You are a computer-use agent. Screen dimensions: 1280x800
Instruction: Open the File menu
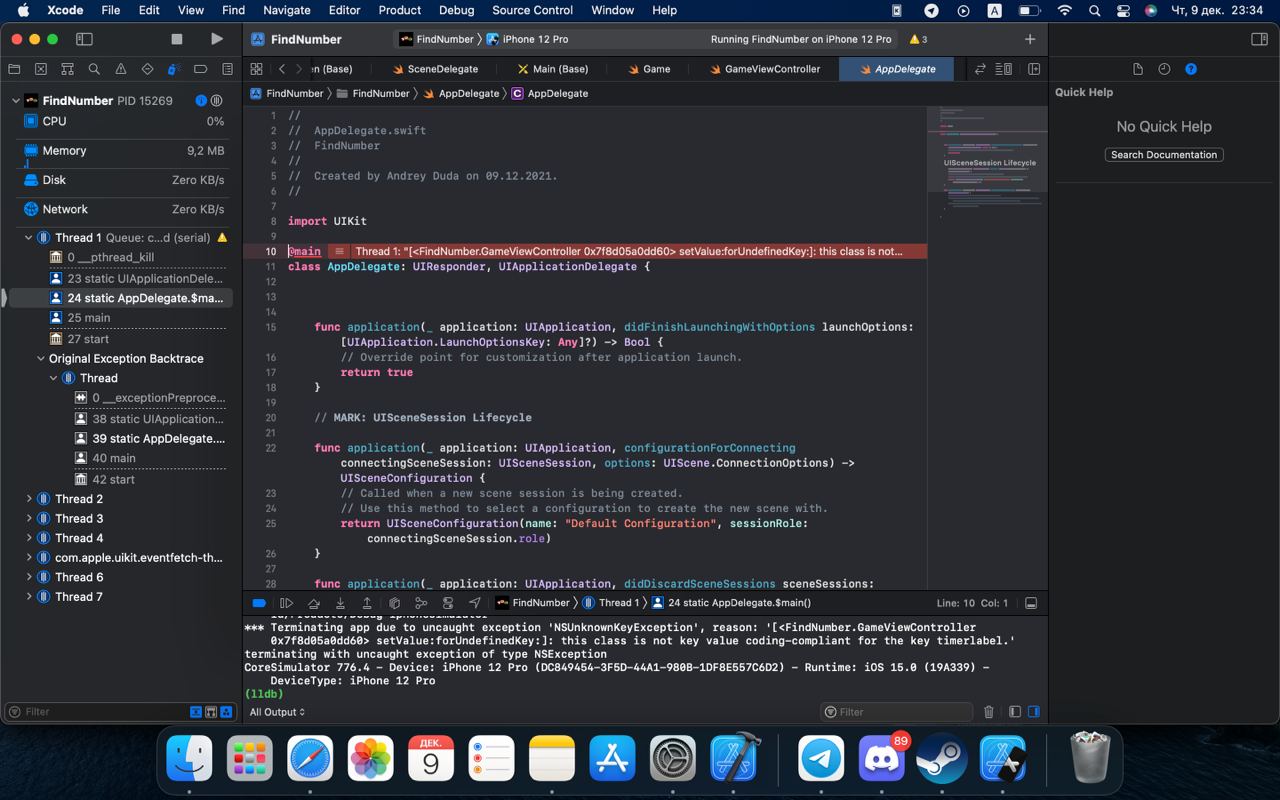[x=110, y=10]
